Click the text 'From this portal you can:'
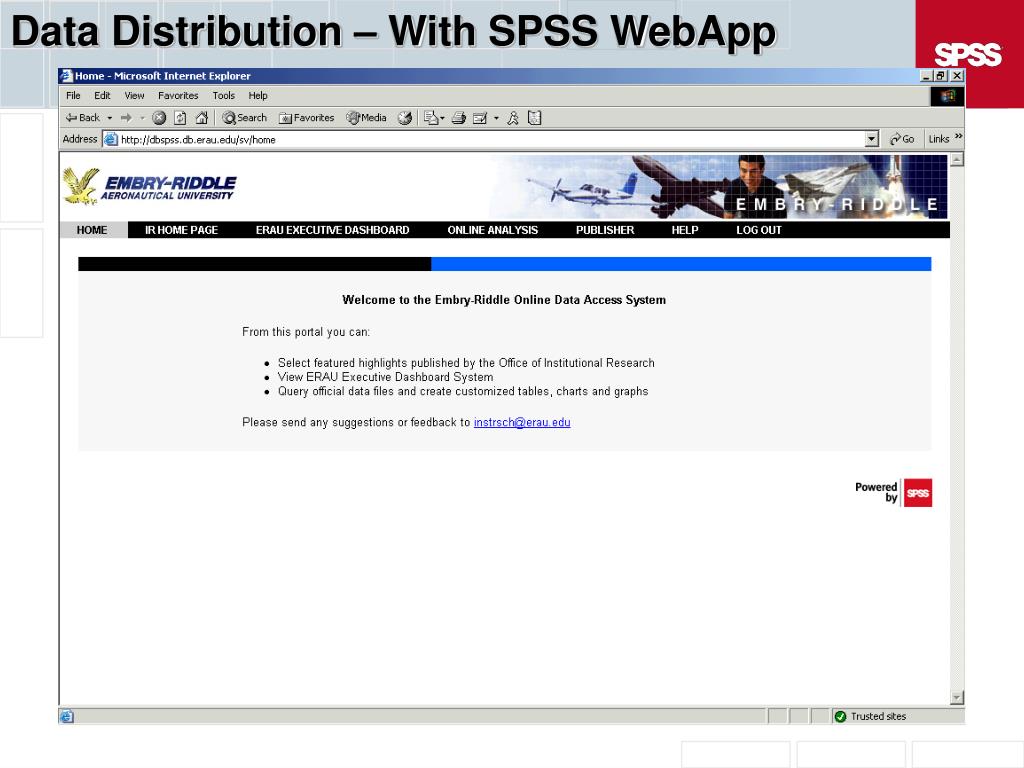 (306, 332)
